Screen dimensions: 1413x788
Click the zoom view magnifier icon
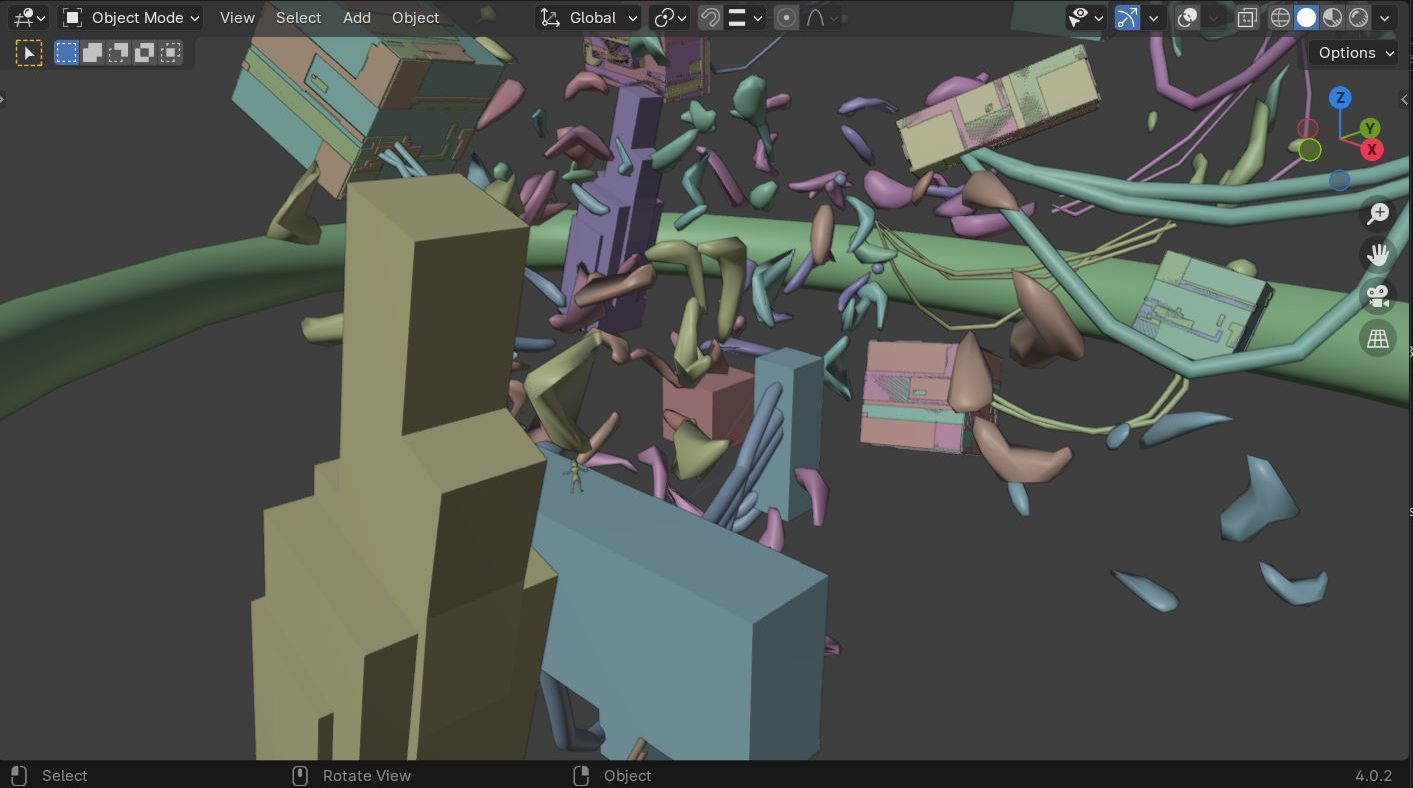pos(1378,214)
